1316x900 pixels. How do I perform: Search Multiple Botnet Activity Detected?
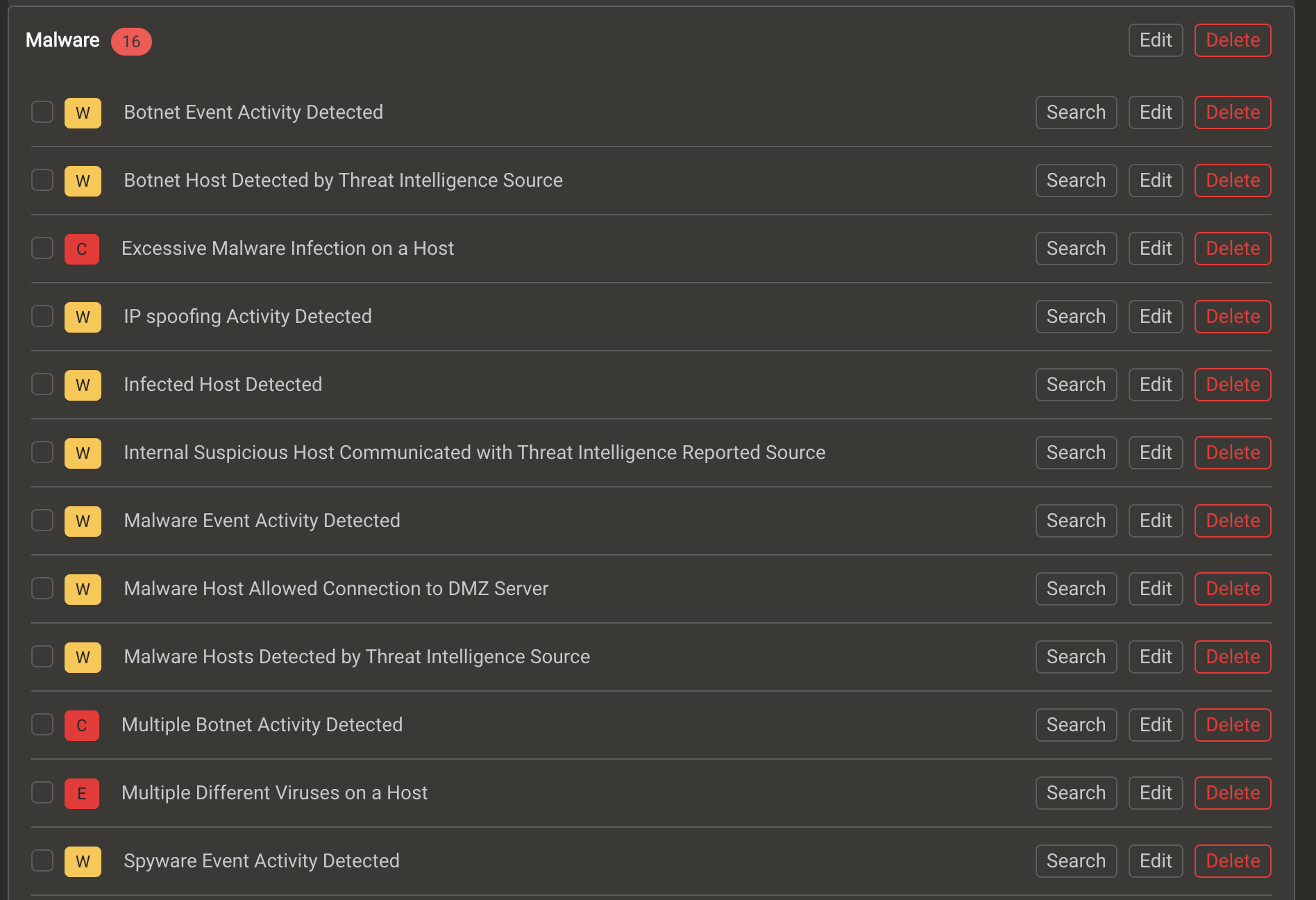[x=1076, y=725]
